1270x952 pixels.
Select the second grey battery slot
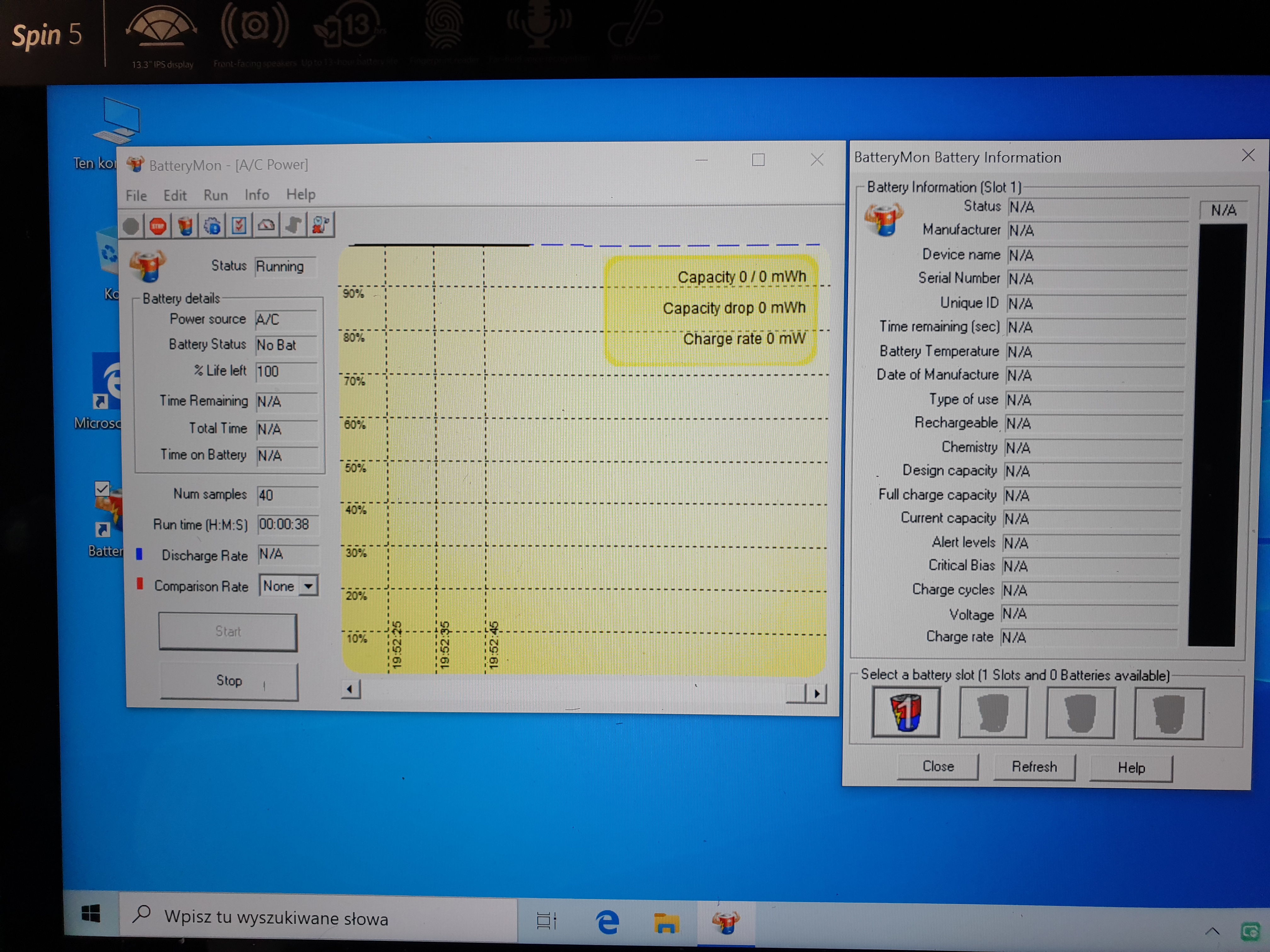coord(993,712)
